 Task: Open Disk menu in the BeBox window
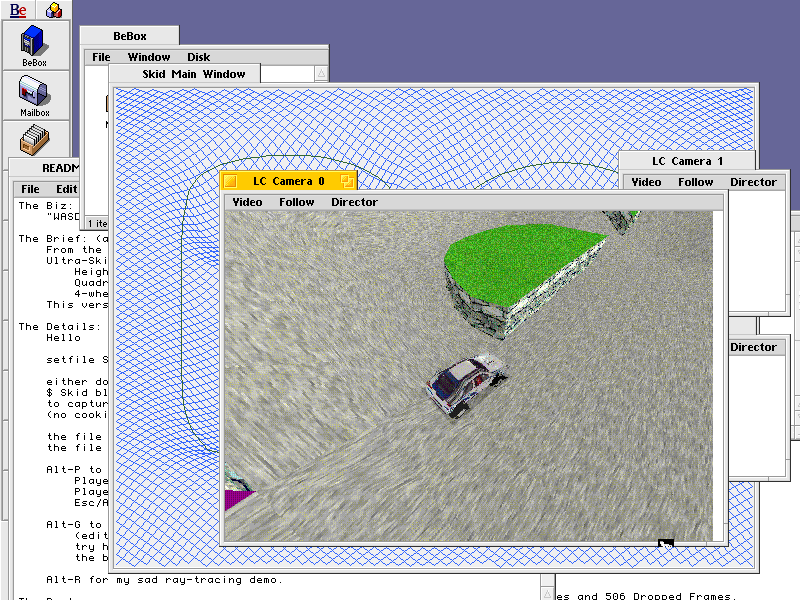point(198,57)
